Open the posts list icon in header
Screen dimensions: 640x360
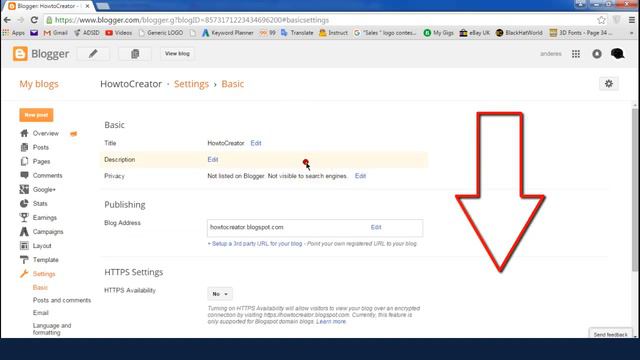pyautogui.click(x=135, y=53)
